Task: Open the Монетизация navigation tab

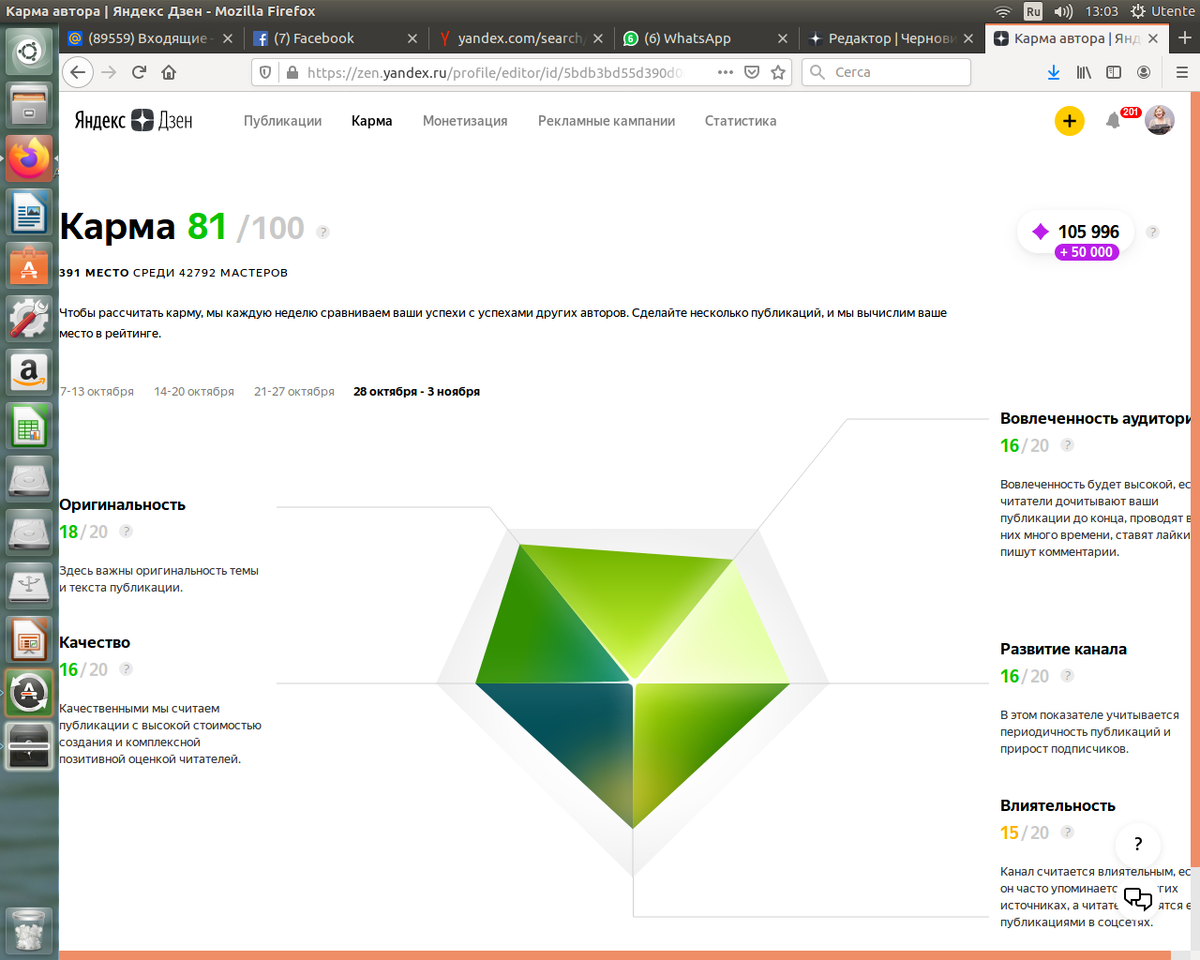Action: (x=465, y=121)
